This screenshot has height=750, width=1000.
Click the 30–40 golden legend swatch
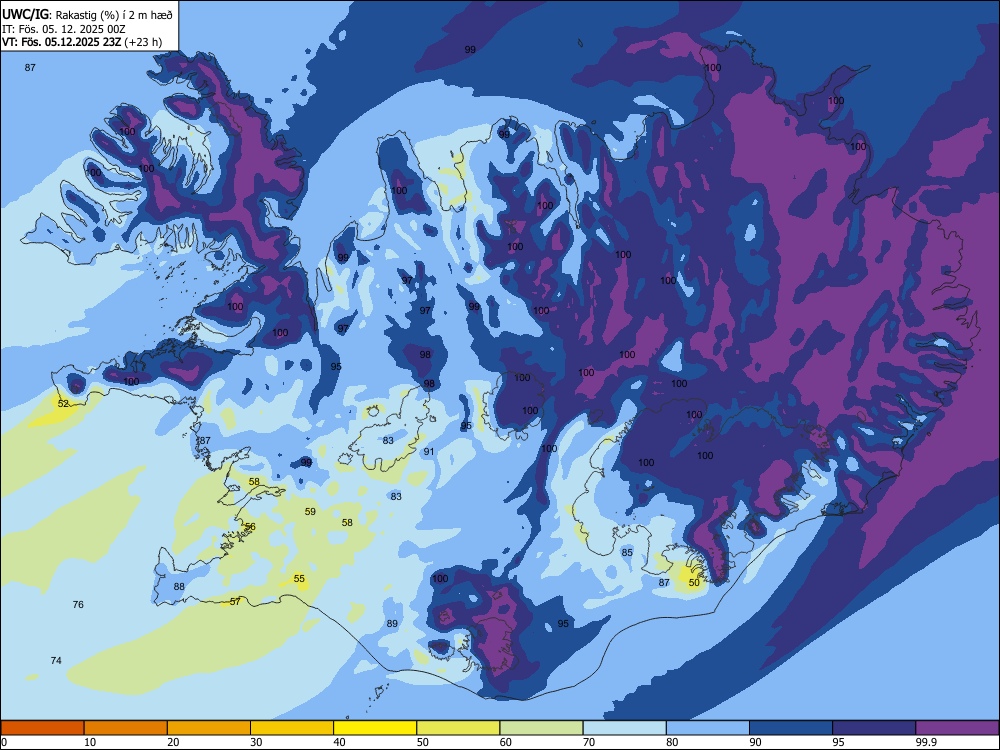[x=292, y=728]
